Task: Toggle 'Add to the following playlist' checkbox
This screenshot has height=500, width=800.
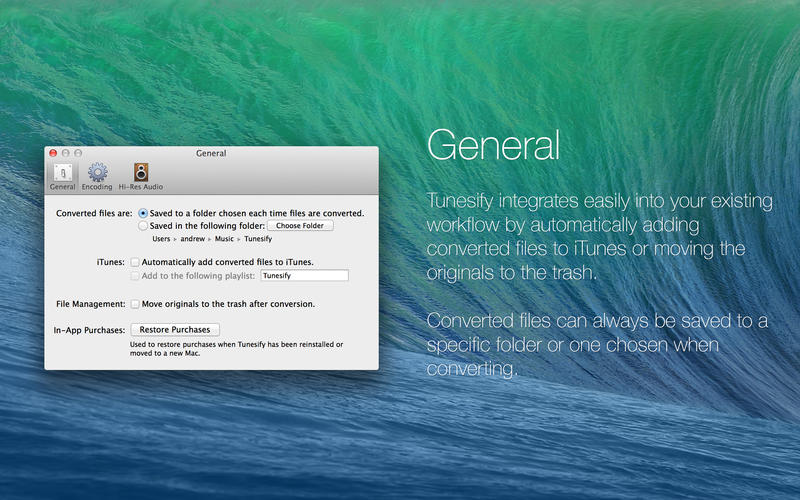Action: 135,276
